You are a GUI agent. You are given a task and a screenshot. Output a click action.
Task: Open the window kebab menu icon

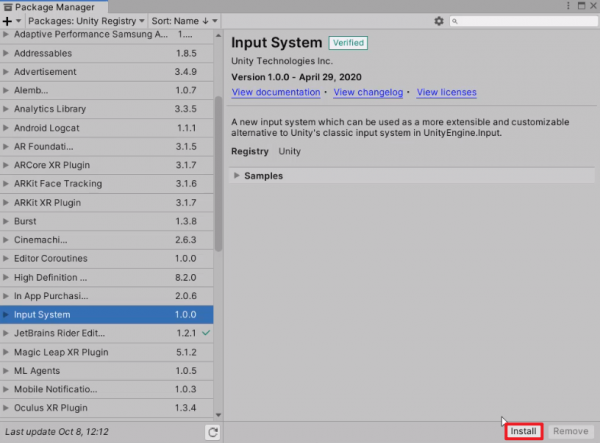568,5
